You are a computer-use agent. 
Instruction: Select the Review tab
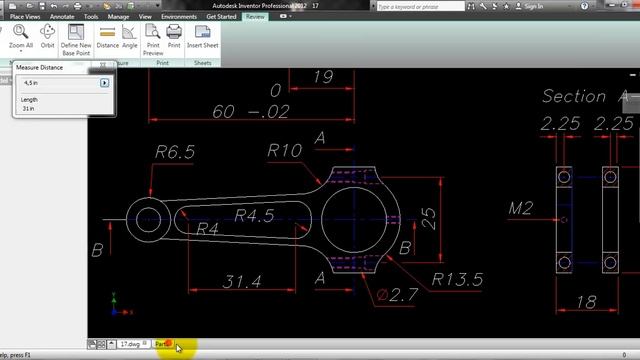[255, 17]
